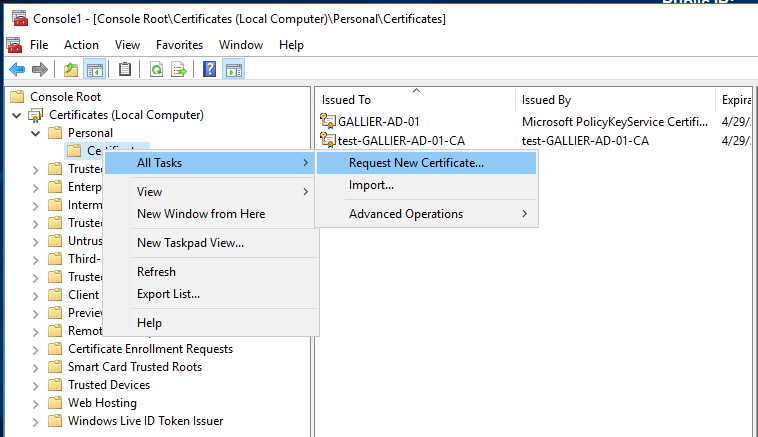Screen dimensions: 758x437
Task: Click Certificate Enrollment Requests folder icon
Action: (x=55, y=349)
